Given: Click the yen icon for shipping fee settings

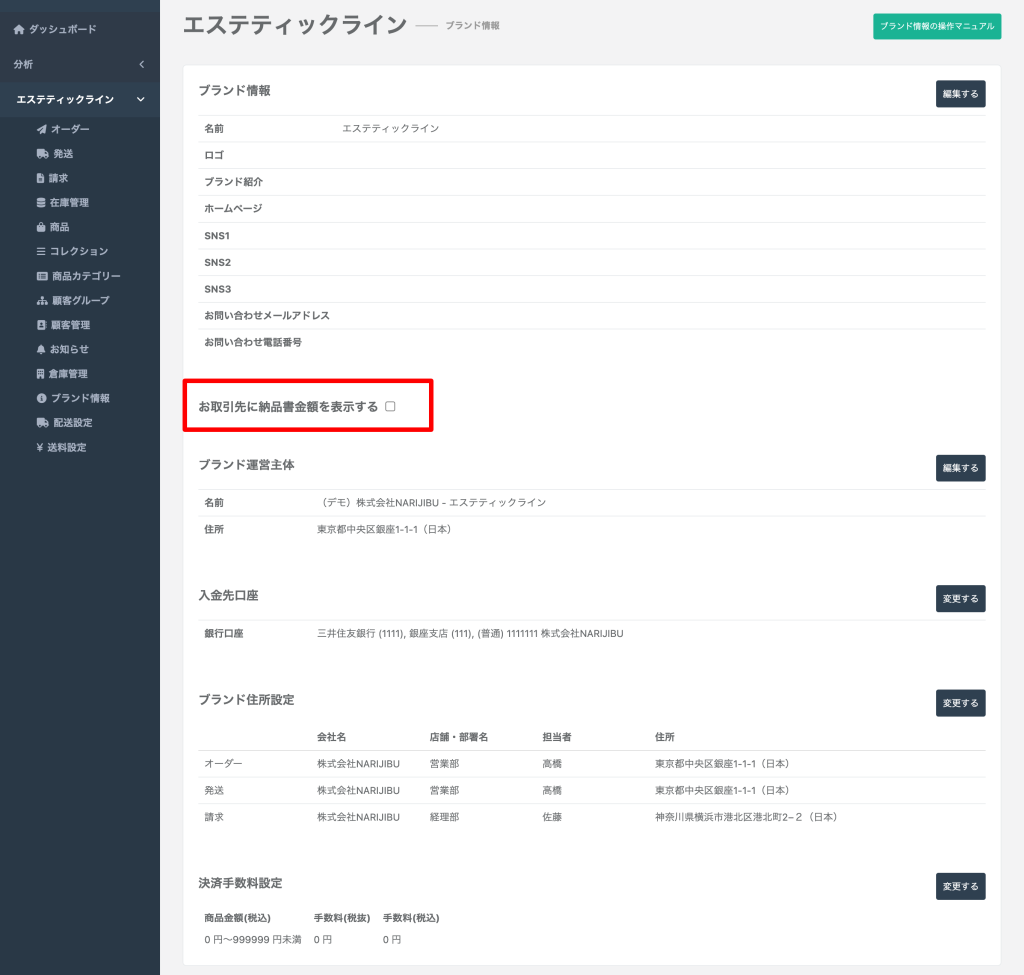Looking at the screenshot, I should tap(40, 448).
